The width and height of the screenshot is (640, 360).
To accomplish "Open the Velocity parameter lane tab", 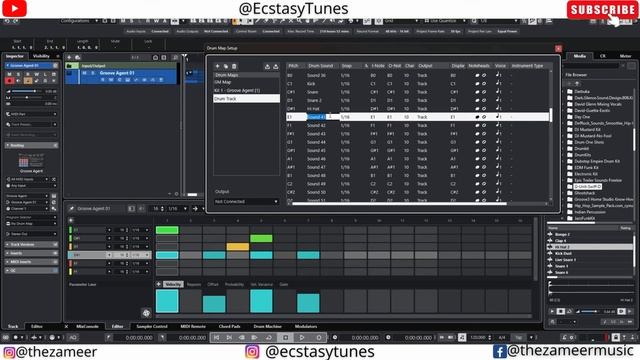I will pyautogui.click(x=173, y=284).
